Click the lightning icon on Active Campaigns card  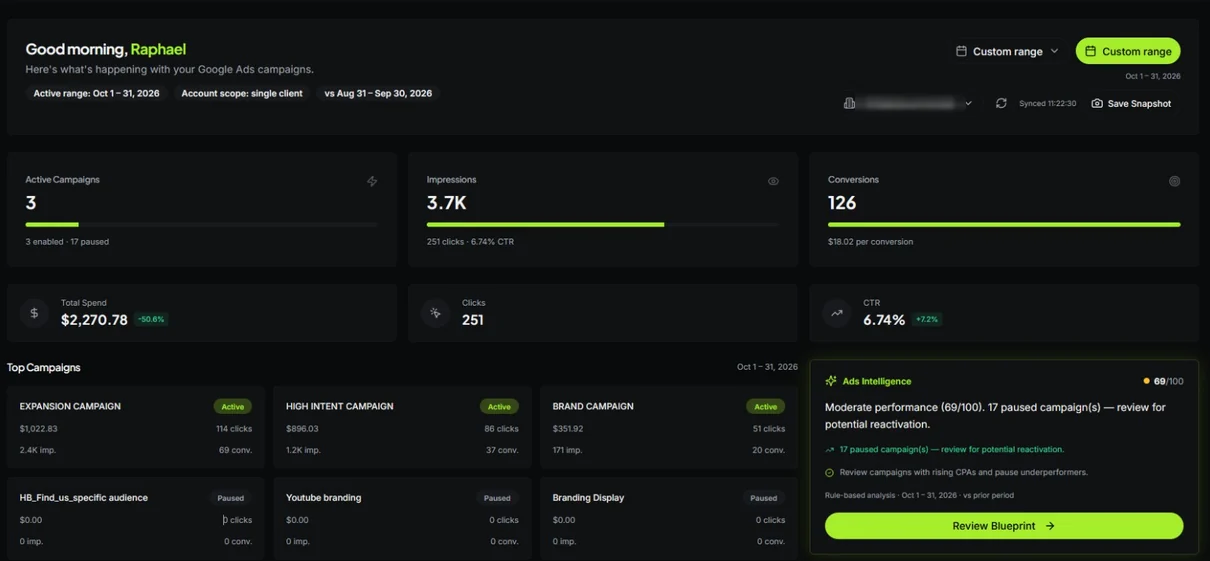pos(372,181)
